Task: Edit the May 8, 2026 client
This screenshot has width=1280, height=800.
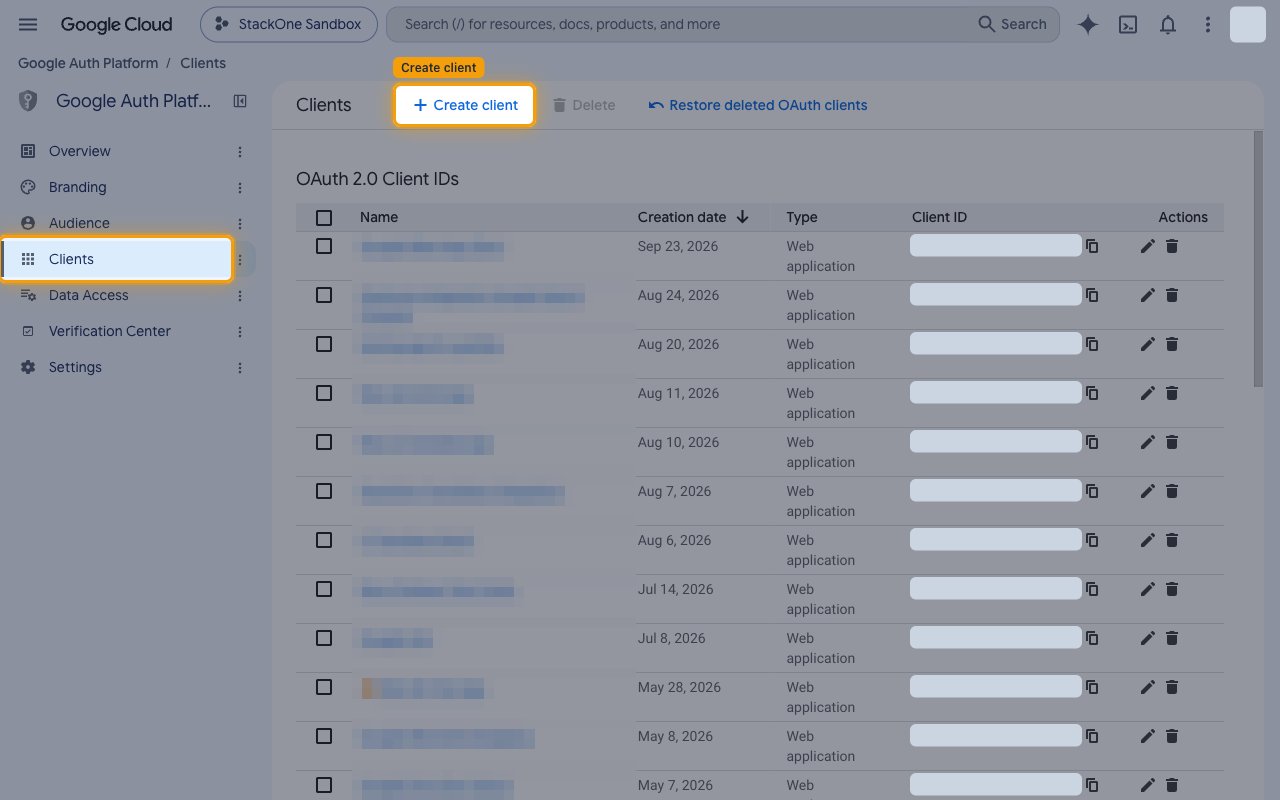Action: pos(1147,736)
